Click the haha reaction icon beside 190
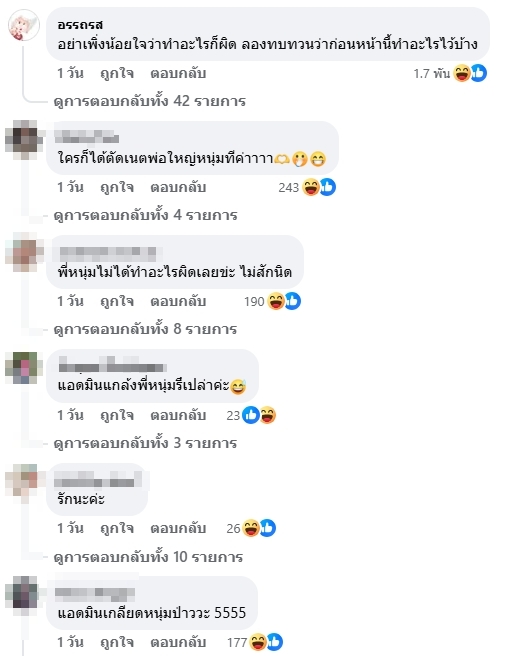The width and height of the screenshot is (505, 656). tap(276, 301)
